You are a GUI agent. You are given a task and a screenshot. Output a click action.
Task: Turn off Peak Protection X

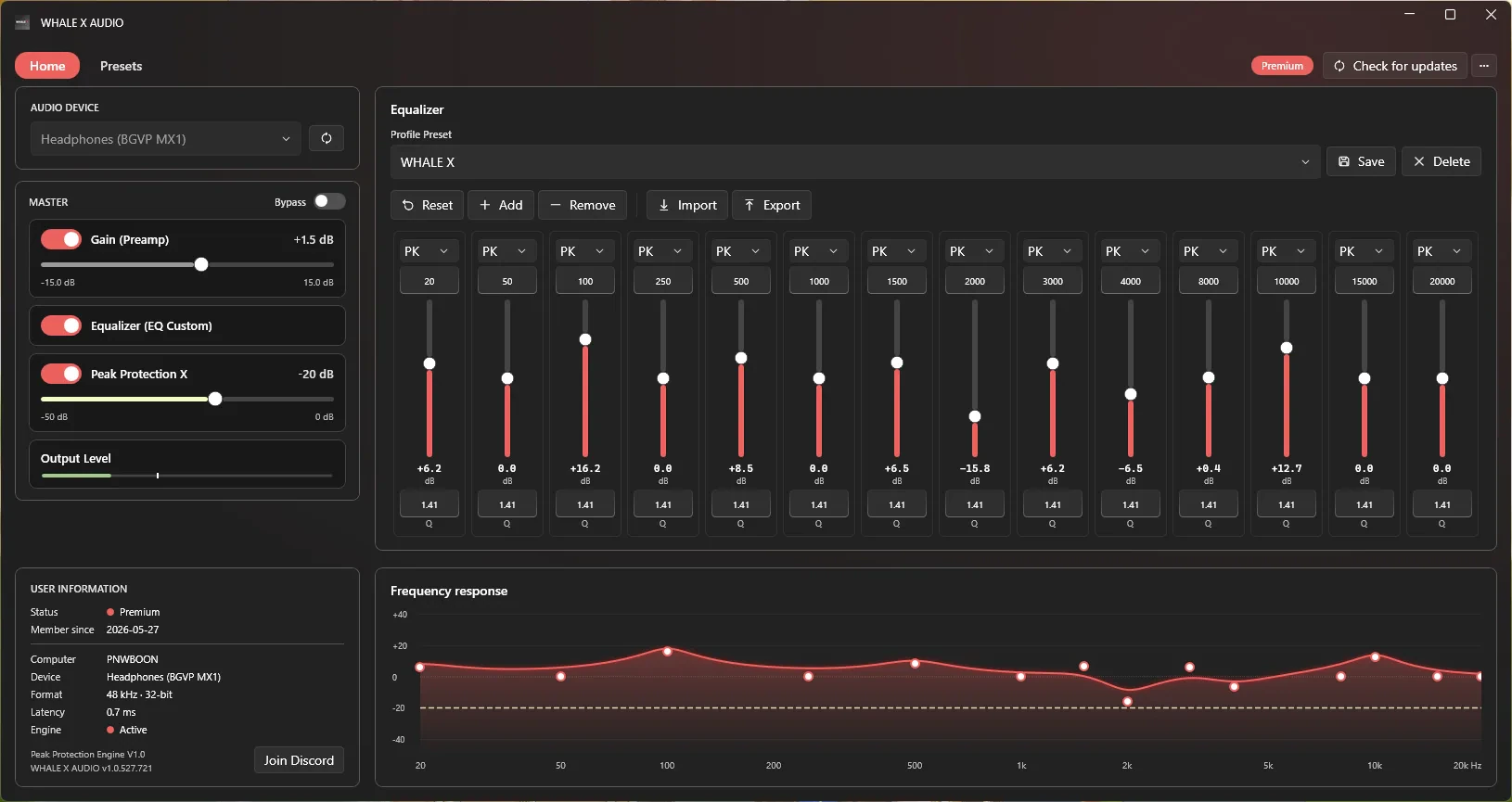coord(61,374)
